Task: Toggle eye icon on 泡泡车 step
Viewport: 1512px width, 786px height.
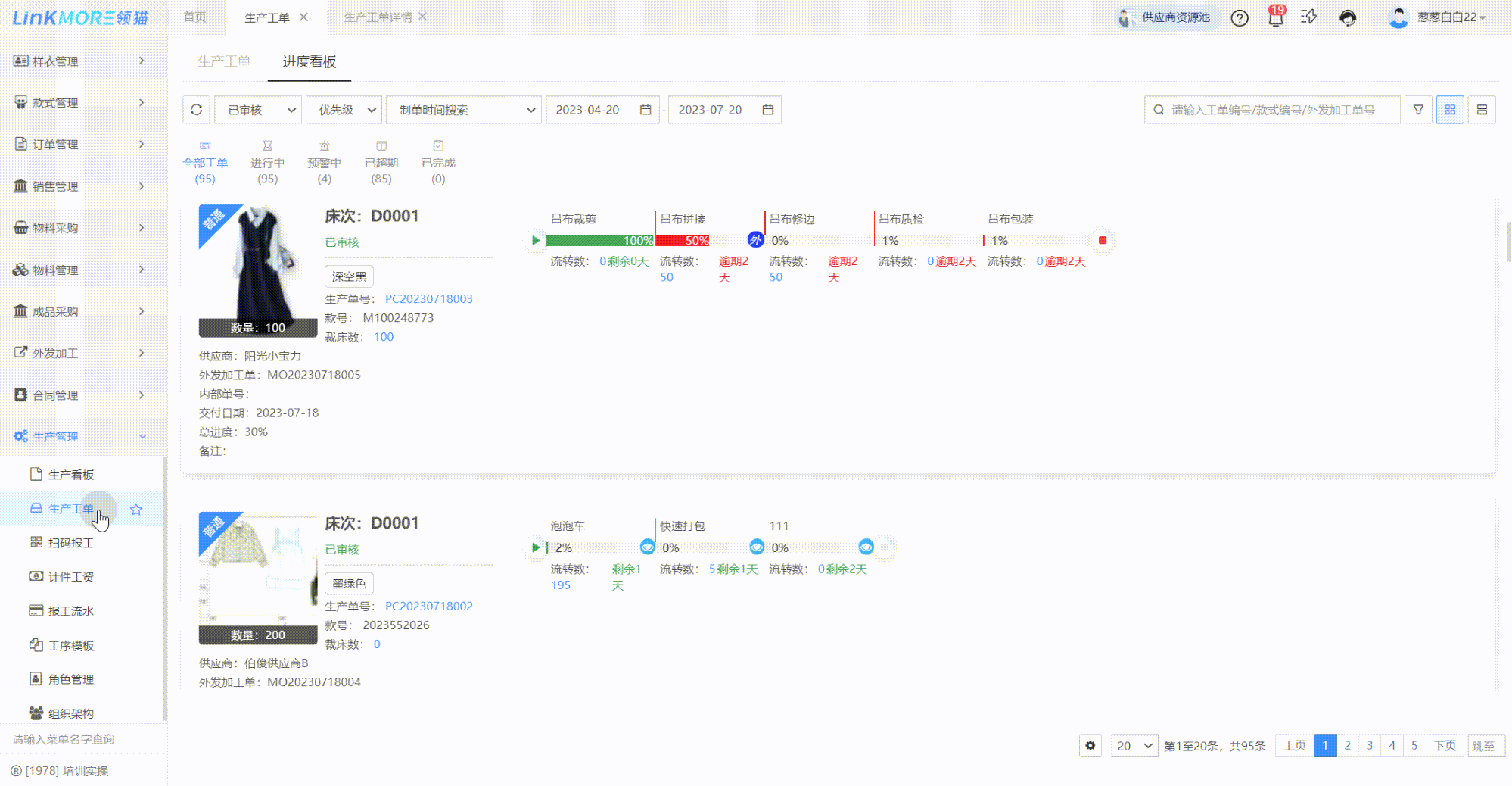Action: click(x=647, y=547)
